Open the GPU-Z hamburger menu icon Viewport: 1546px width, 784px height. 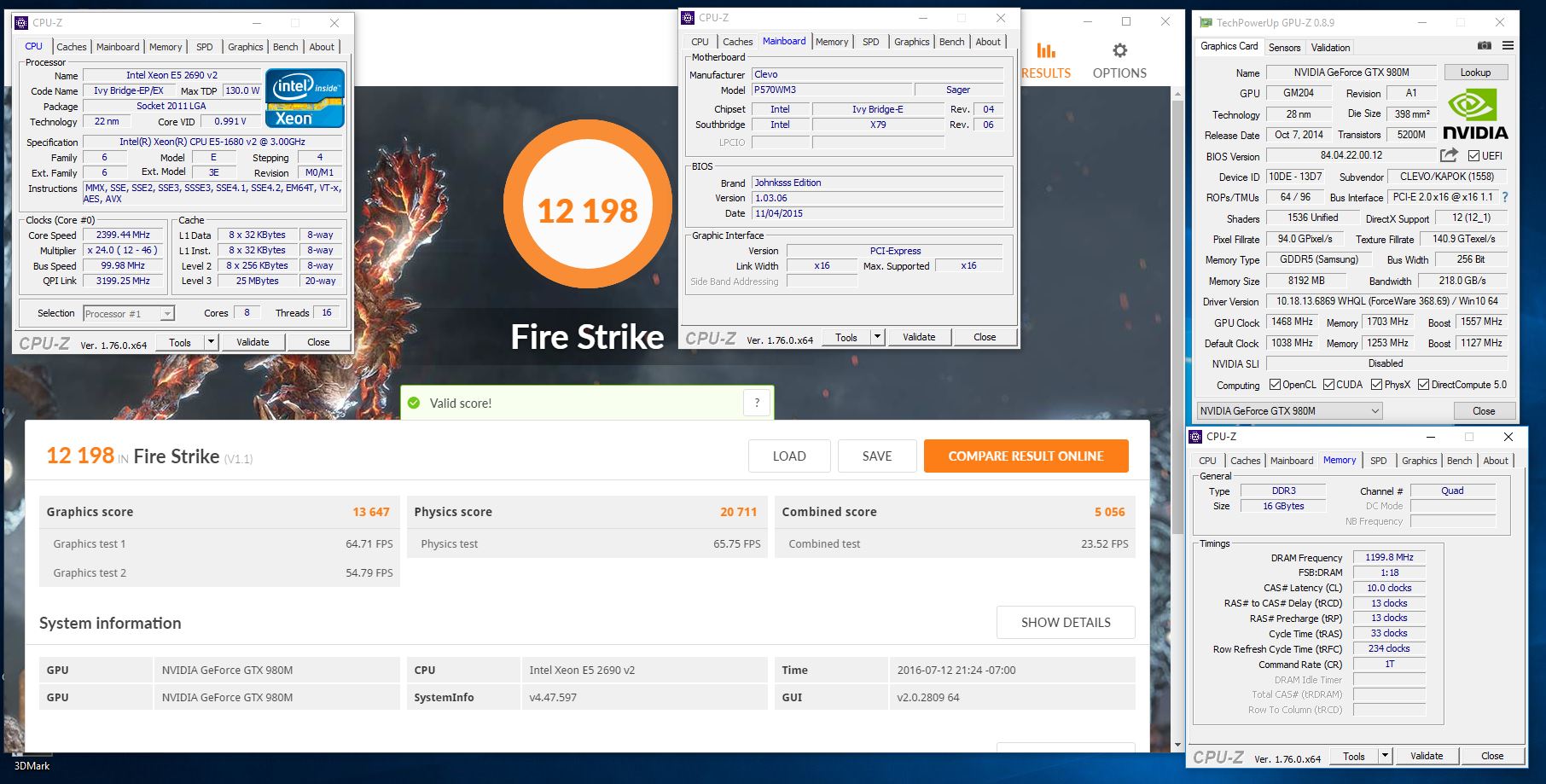tap(1508, 46)
